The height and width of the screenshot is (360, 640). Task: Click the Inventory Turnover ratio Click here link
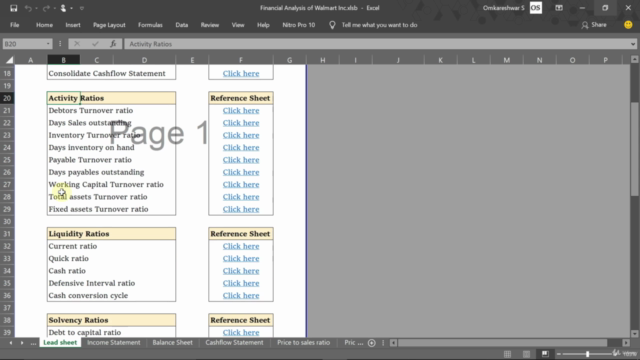point(241,135)
